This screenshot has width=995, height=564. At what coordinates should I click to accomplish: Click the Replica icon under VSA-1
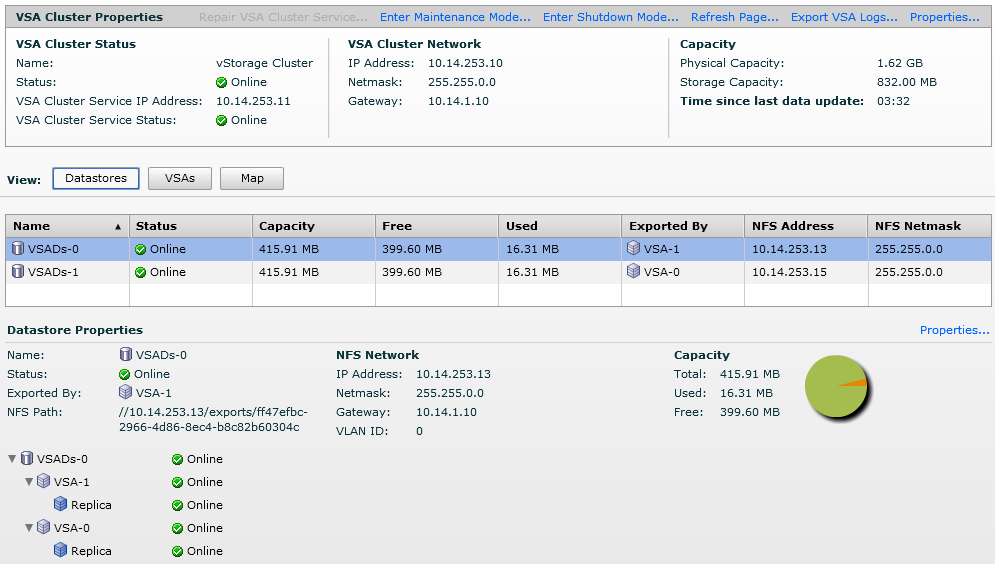pos(60,504)
